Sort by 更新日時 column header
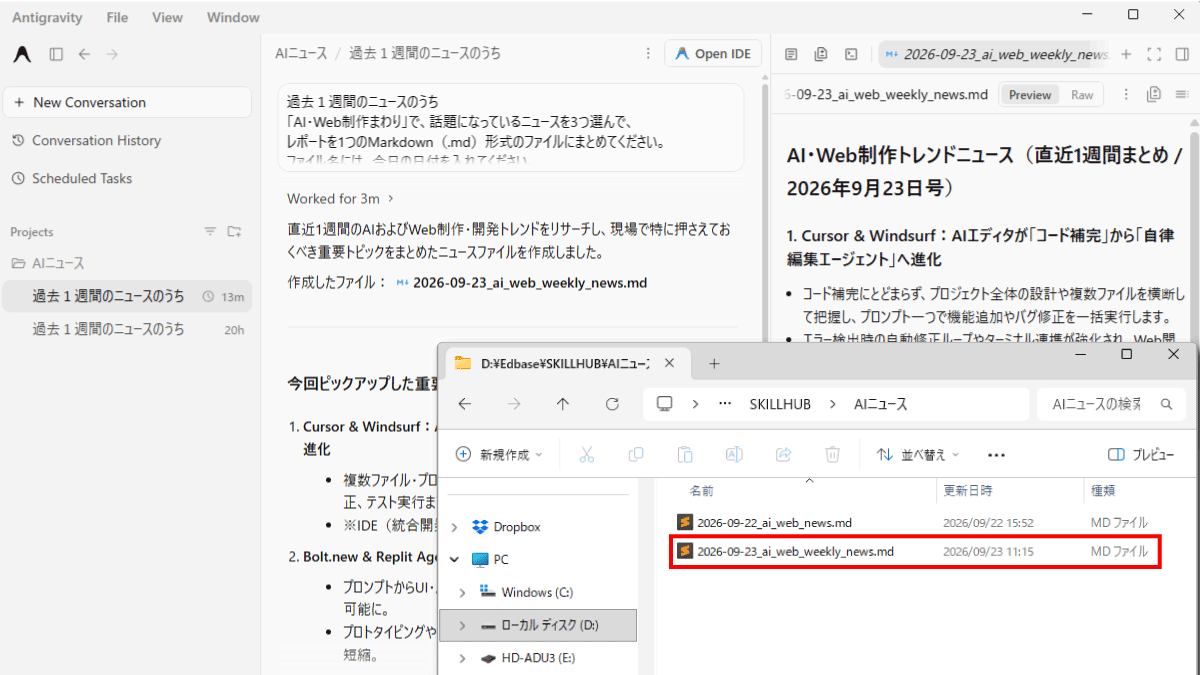The image size is (1200, 675). (x=968, y=491)
